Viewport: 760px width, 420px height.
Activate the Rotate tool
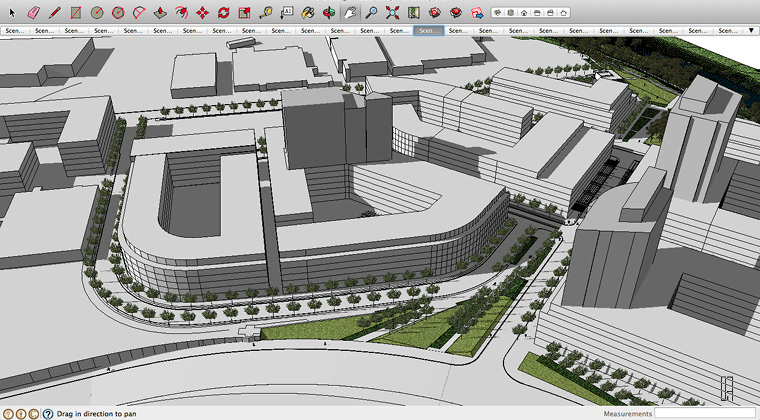pos(223,13)
